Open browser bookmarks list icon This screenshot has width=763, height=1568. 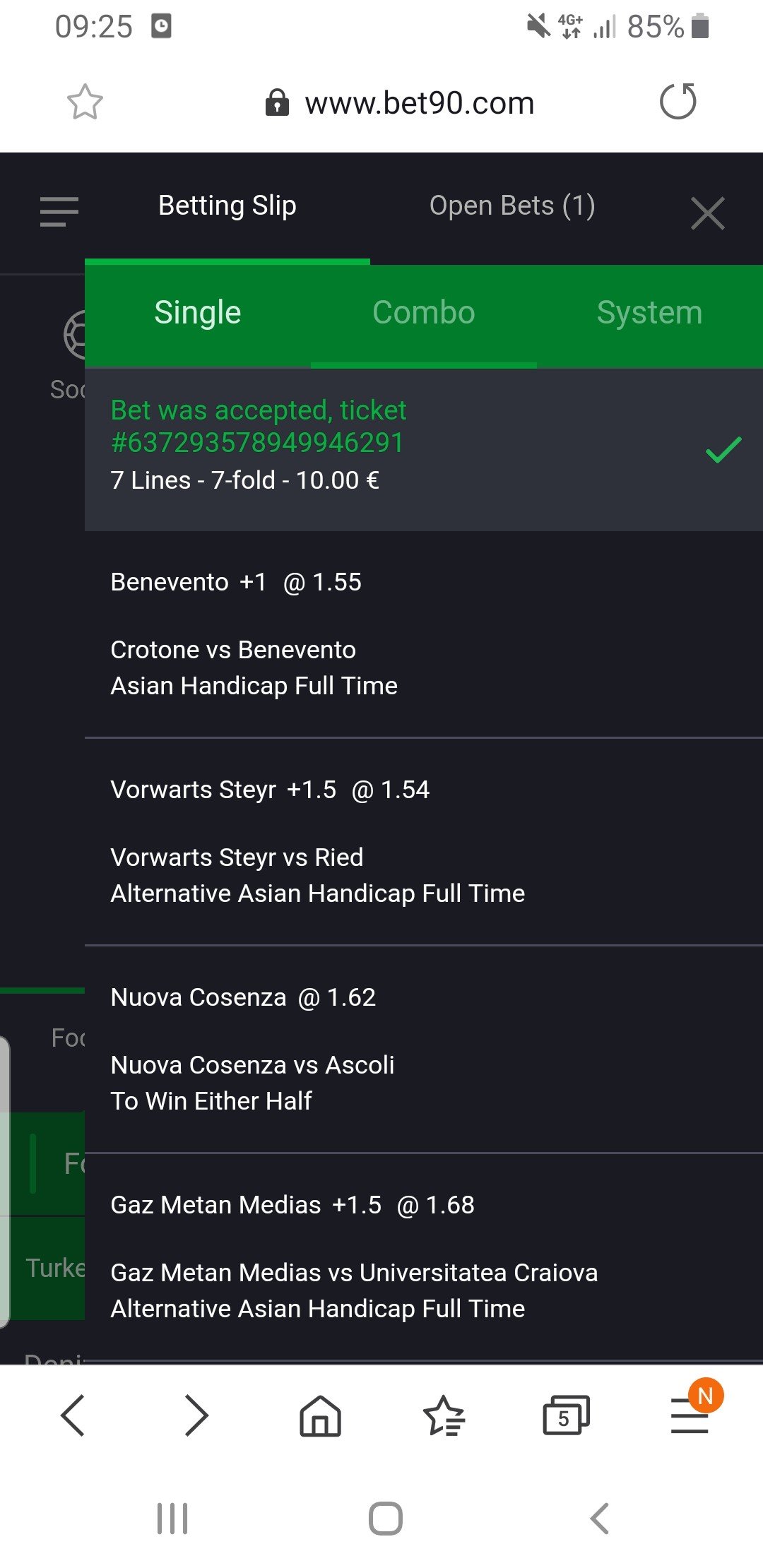coord(444,1415)
